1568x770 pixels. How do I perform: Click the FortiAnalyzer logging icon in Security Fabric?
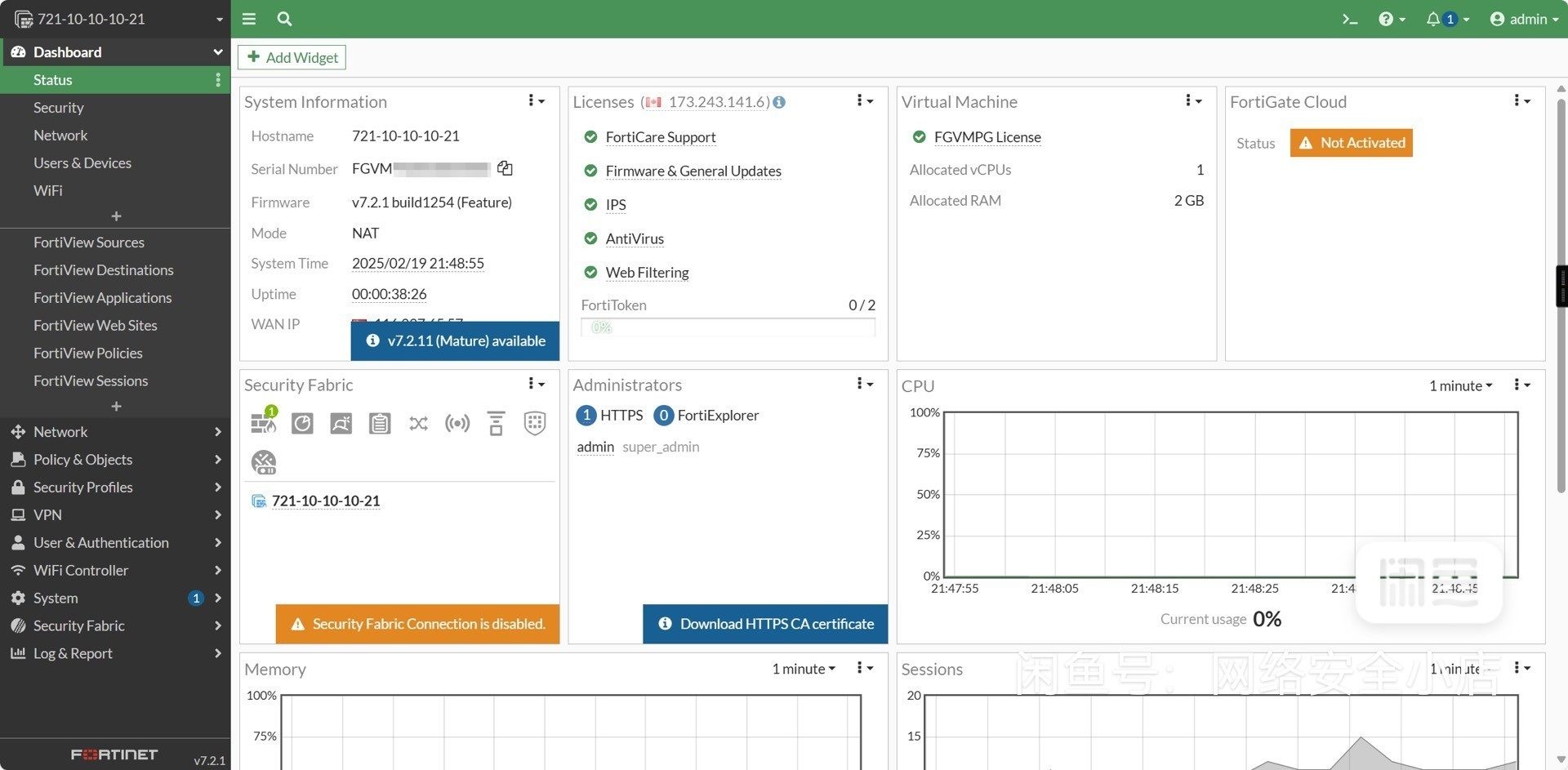[302, 423]
